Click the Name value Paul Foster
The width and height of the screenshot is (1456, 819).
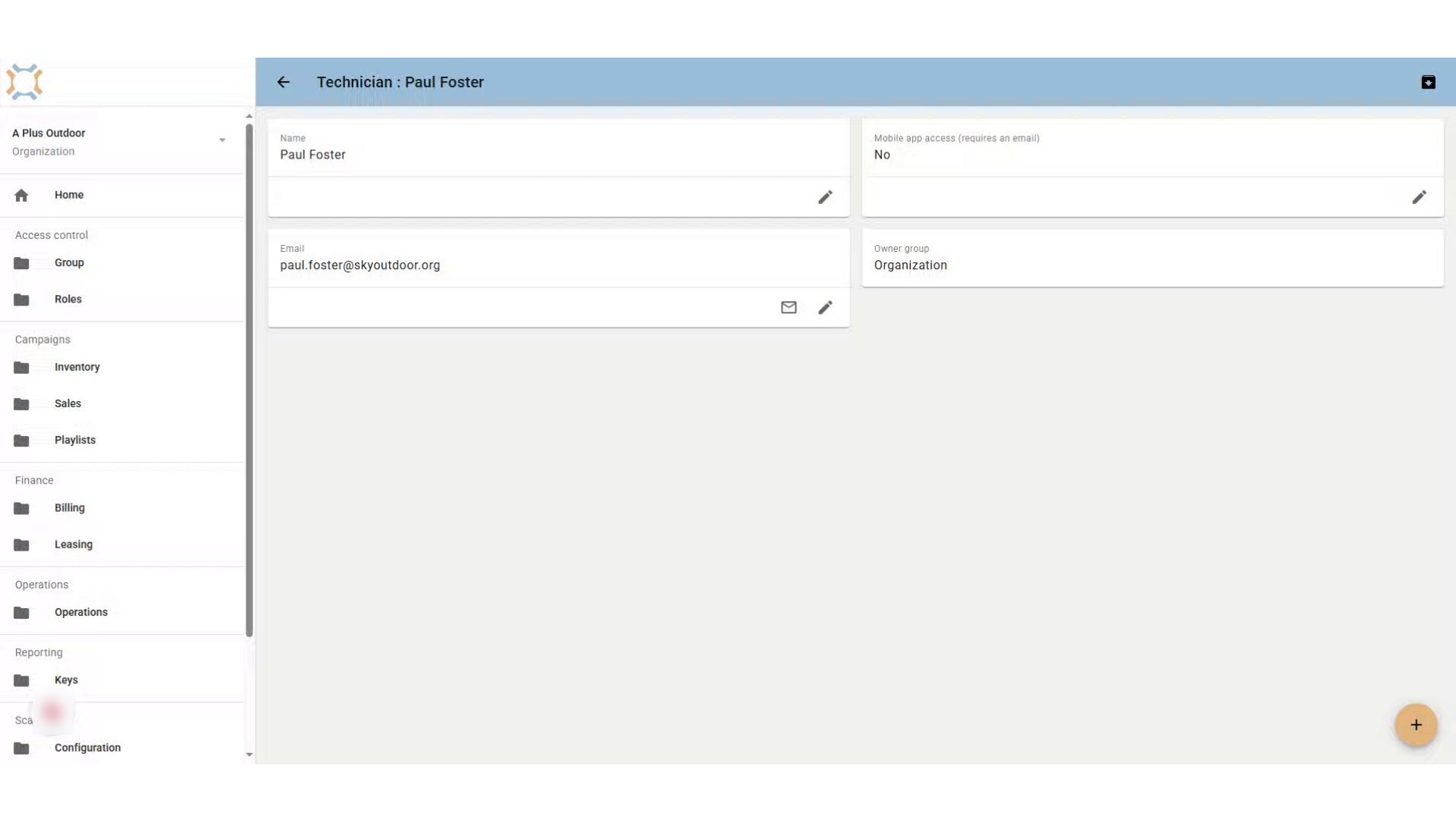(312, 155)
